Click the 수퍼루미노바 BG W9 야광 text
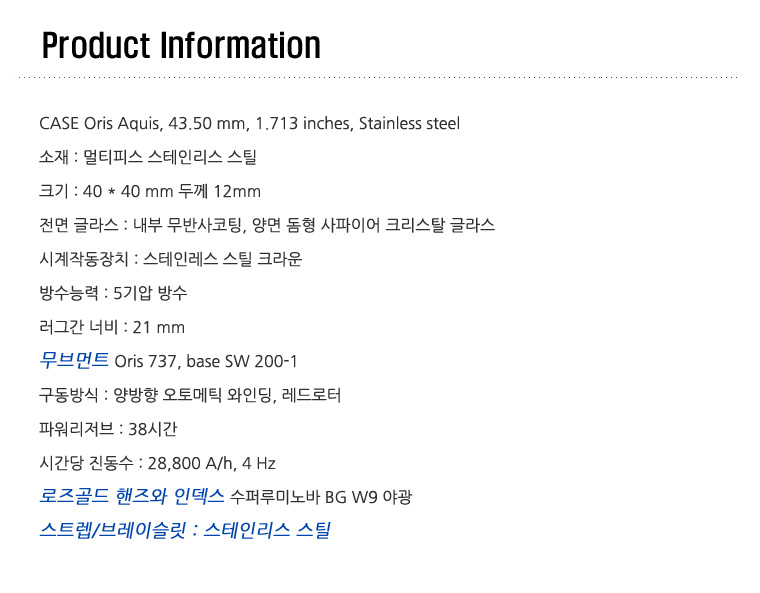 click(321, 497)
